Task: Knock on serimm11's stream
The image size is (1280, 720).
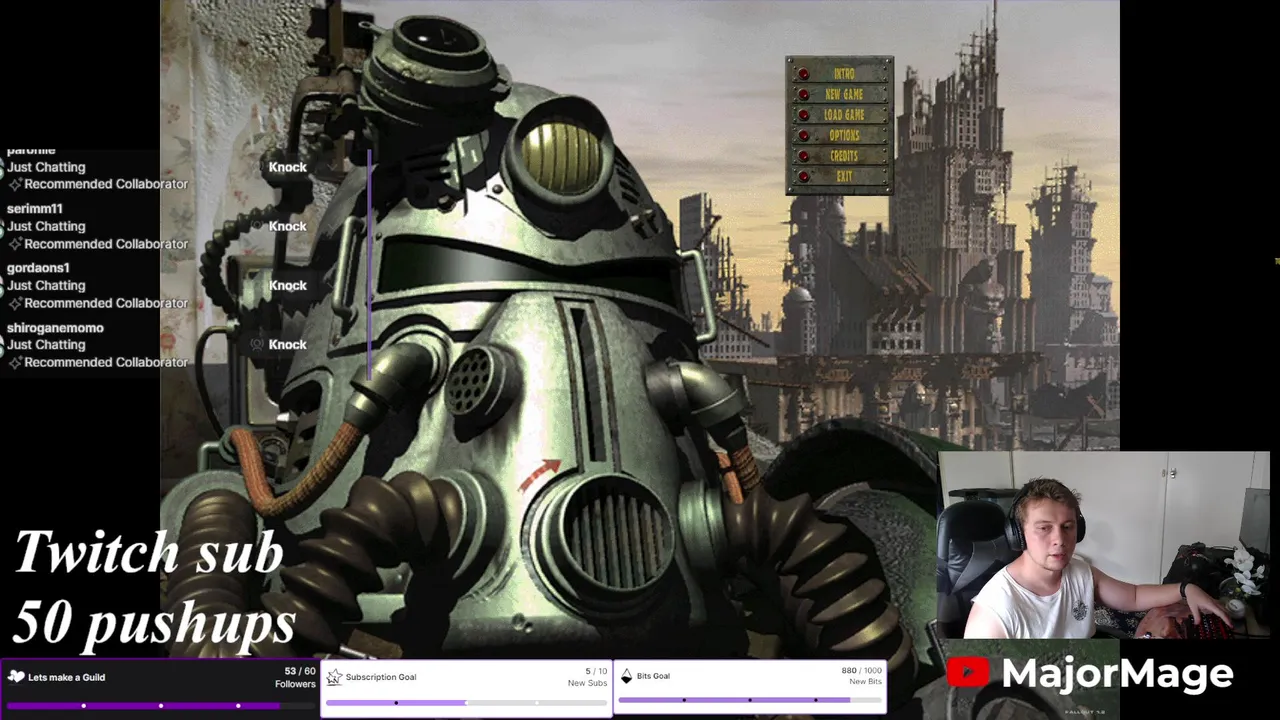Action: [x=287, y=226]
